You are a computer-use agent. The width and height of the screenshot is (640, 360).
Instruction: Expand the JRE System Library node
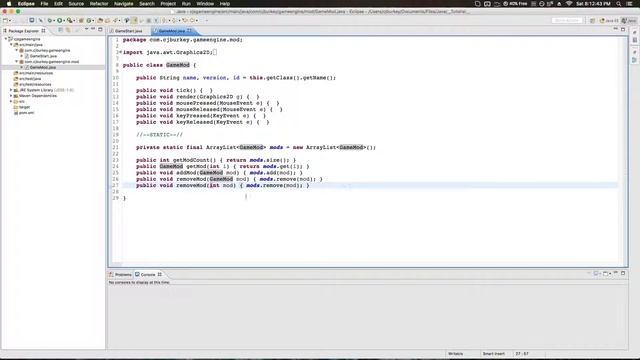coord(11,90)
